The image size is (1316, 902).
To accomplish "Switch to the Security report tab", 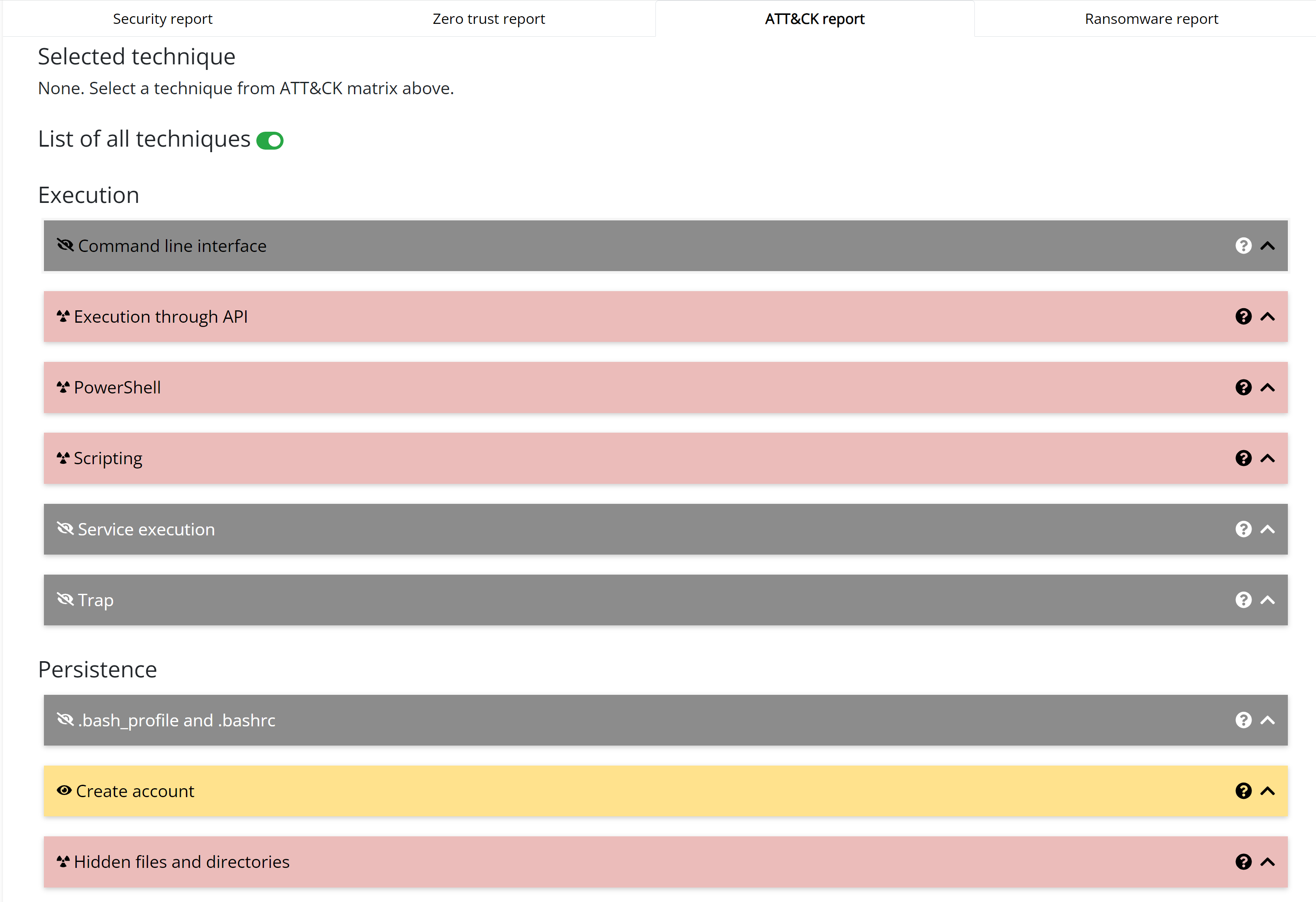I will coord(162,18).
